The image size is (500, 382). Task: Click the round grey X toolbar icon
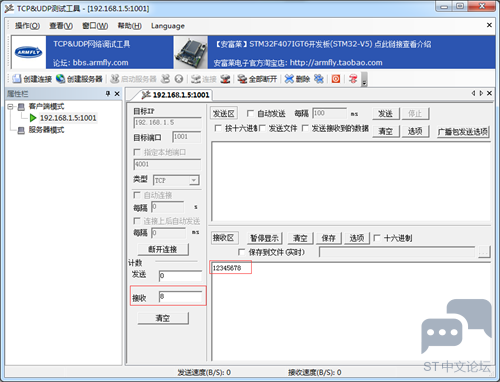pos(179,79)
